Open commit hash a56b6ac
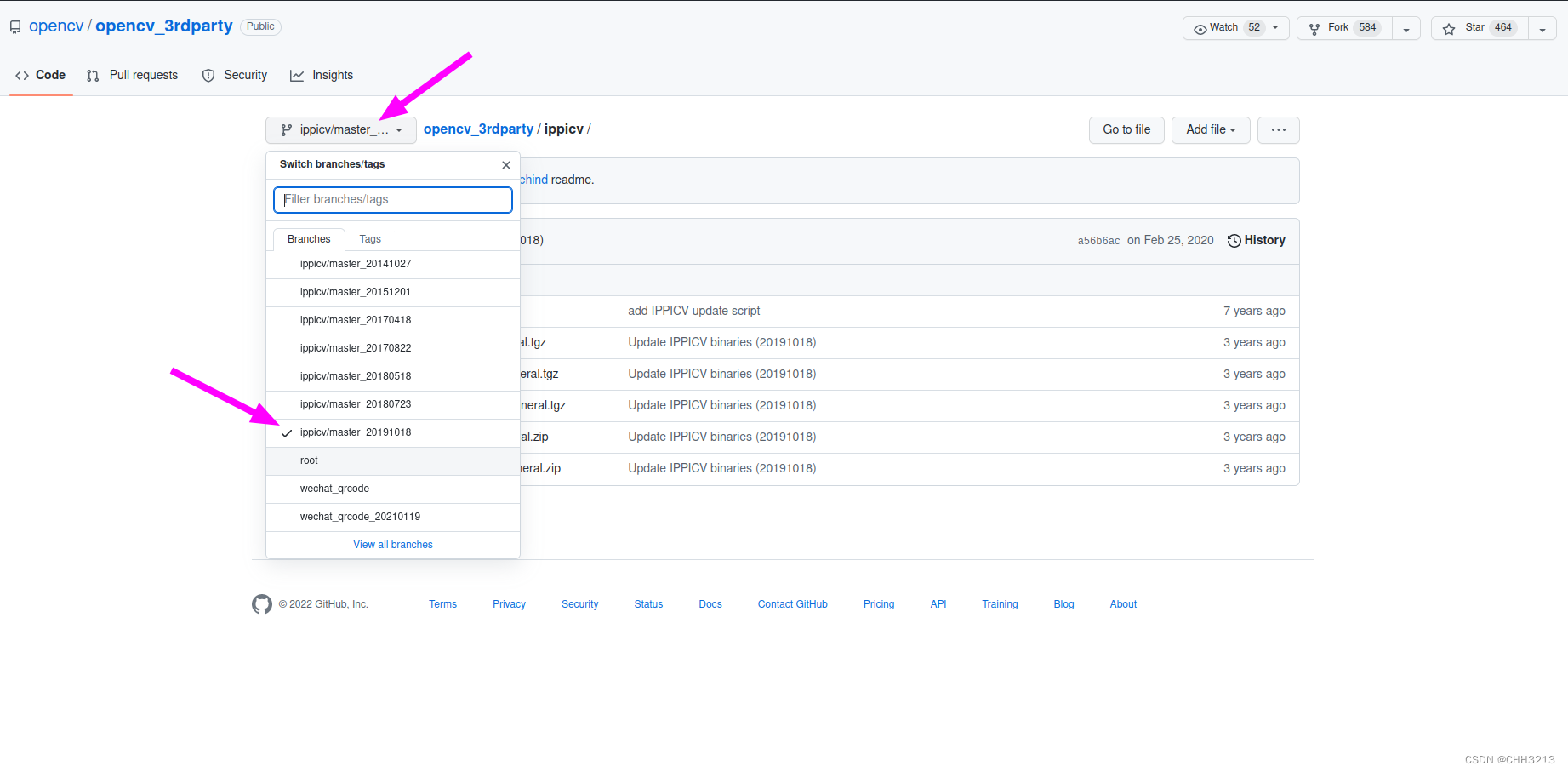This screenshot has height=772, width=1568. [1098, 241]
